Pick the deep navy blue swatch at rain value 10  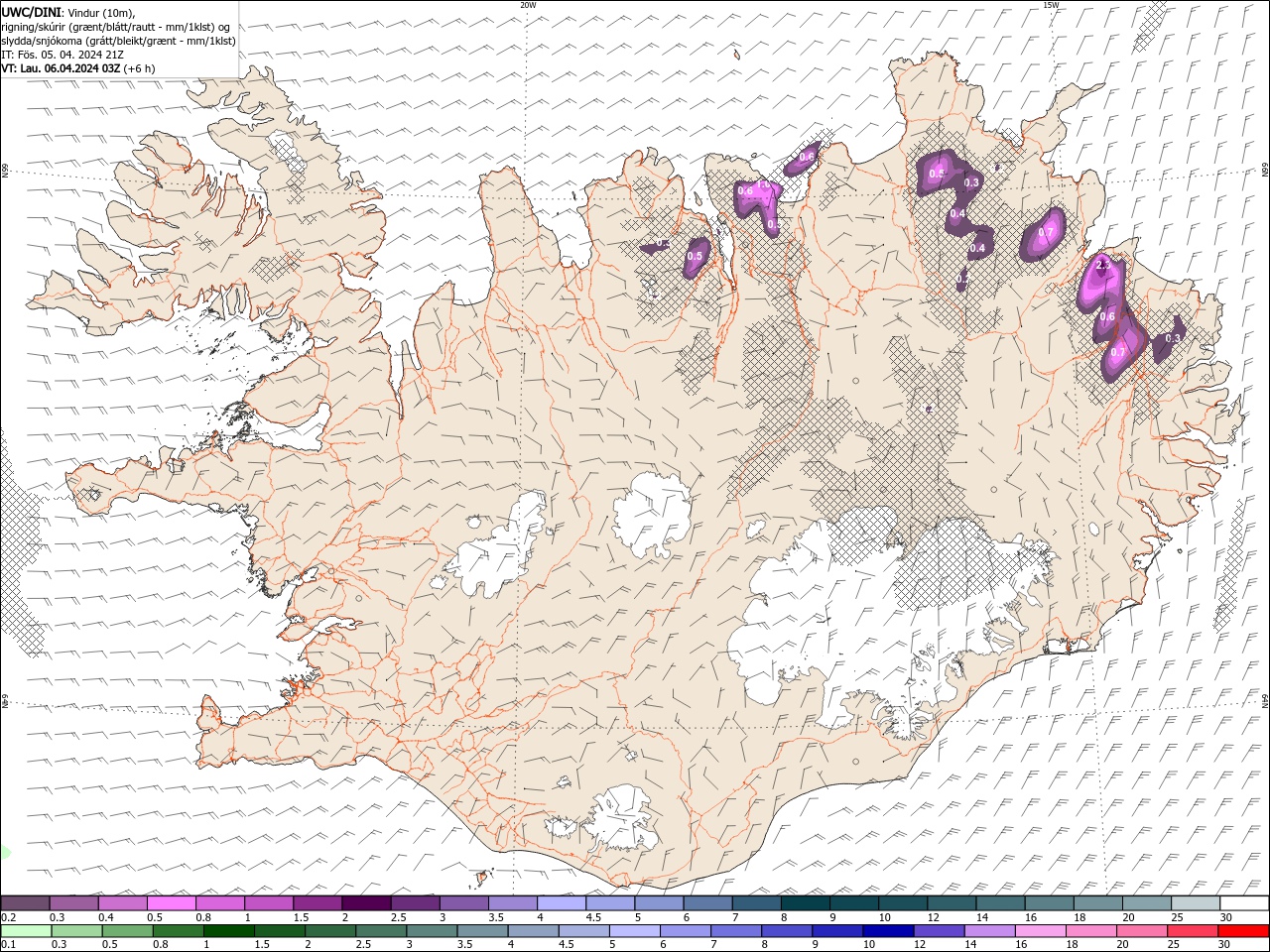point(886,931)
